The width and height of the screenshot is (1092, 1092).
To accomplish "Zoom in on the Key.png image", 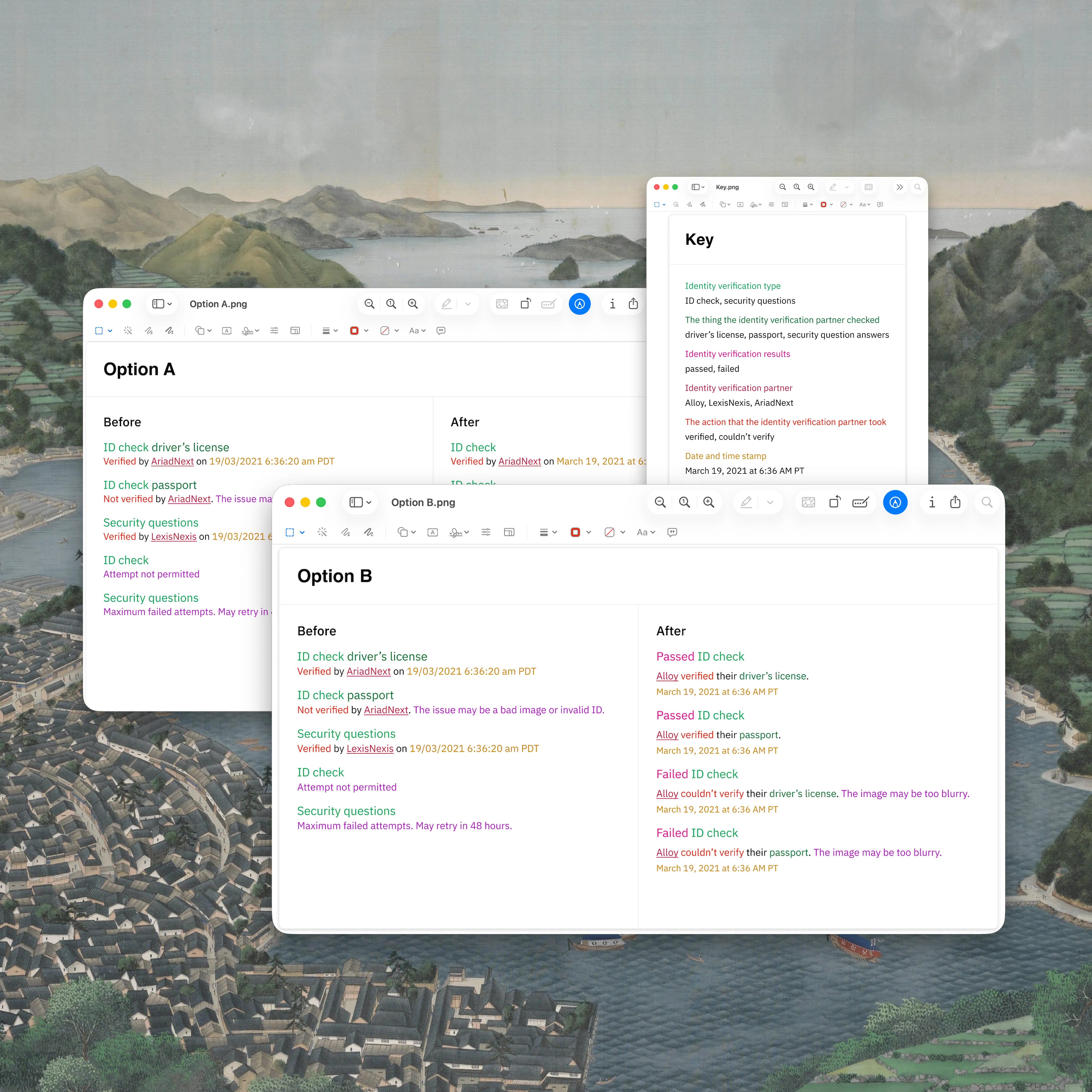I will click(x=811, y=187).
